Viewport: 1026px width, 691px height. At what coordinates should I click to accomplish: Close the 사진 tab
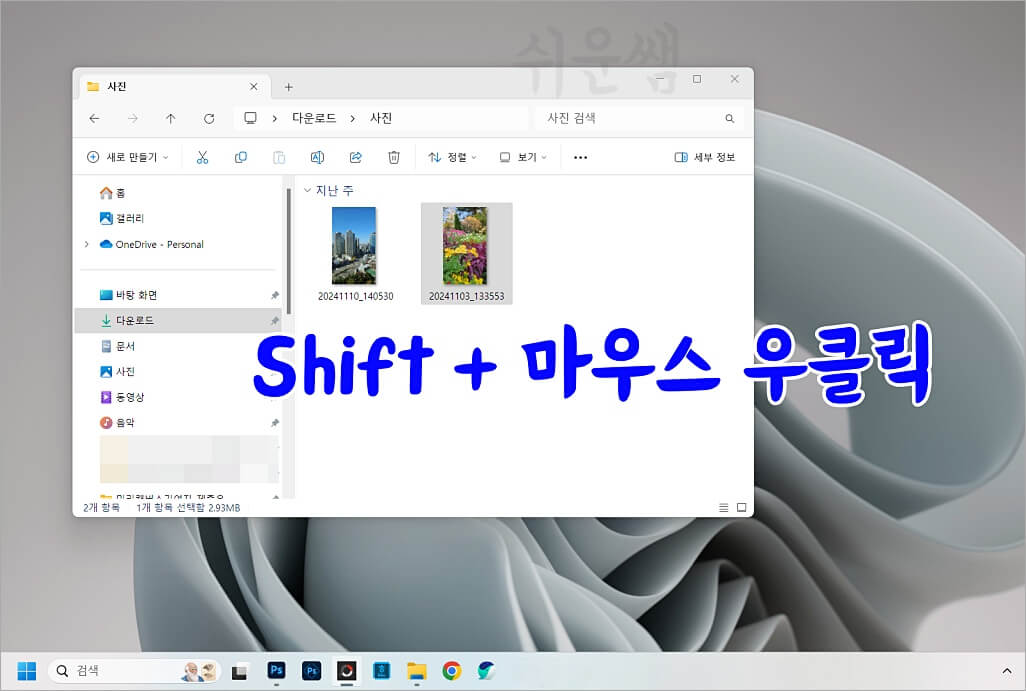tap(254, 86)
